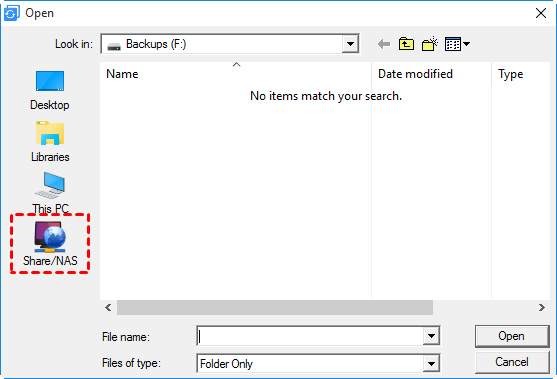Click the Open button
557x379 pixels.
tap(512, 336)
